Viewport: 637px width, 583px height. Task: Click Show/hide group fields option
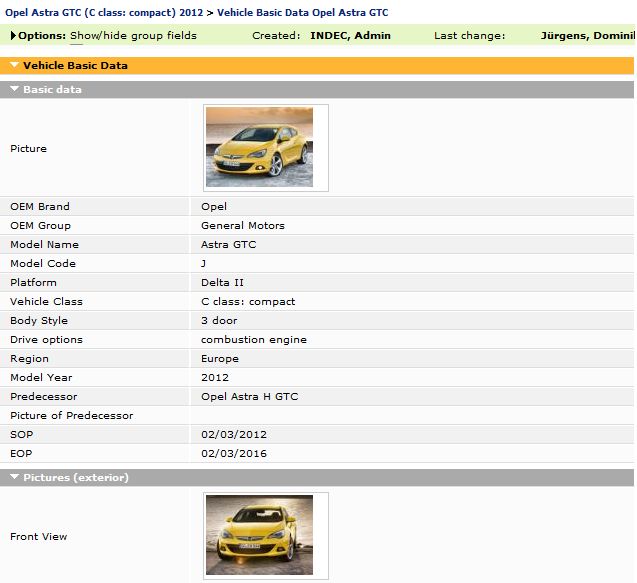(133, 36)
